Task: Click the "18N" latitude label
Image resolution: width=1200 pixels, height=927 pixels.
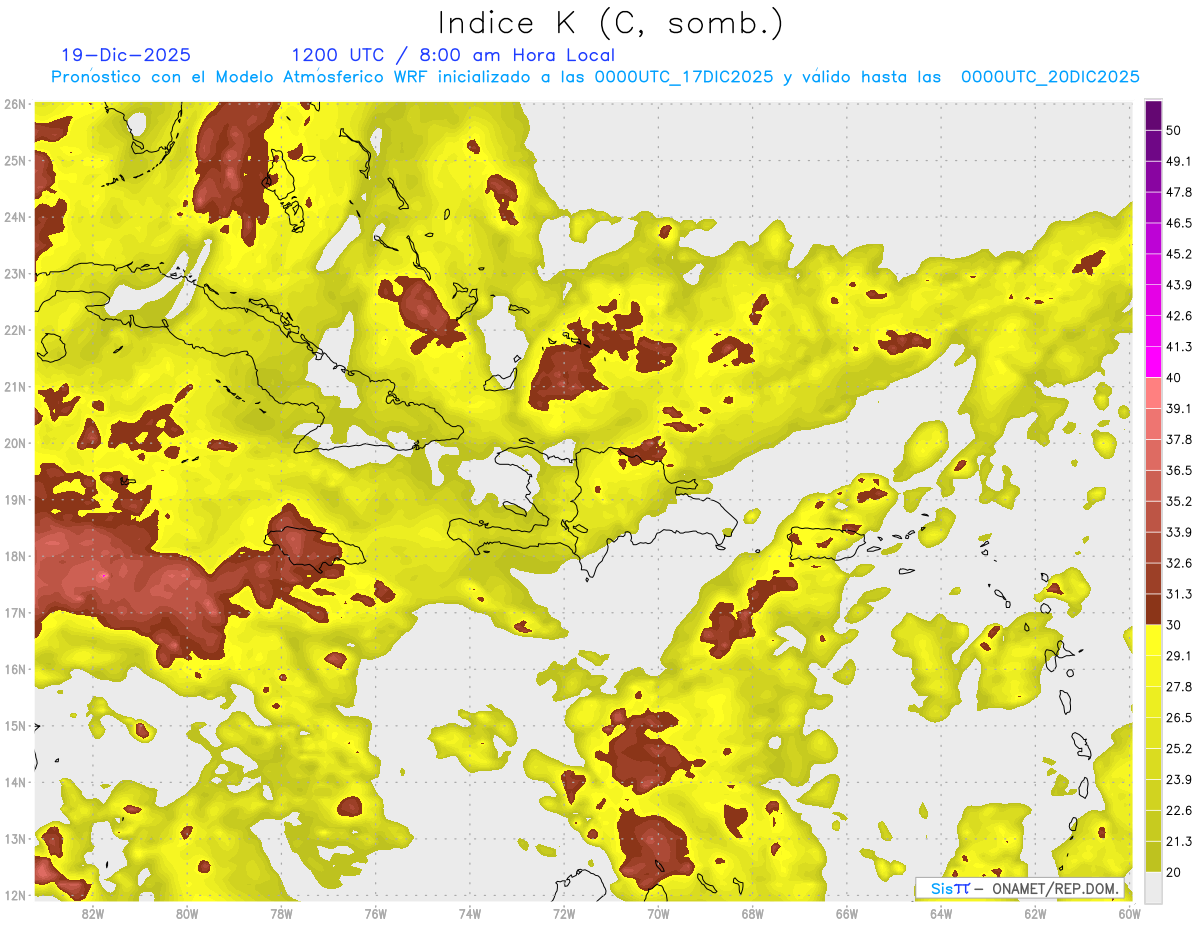Action: pyautogui.click(x=14, y=556)
